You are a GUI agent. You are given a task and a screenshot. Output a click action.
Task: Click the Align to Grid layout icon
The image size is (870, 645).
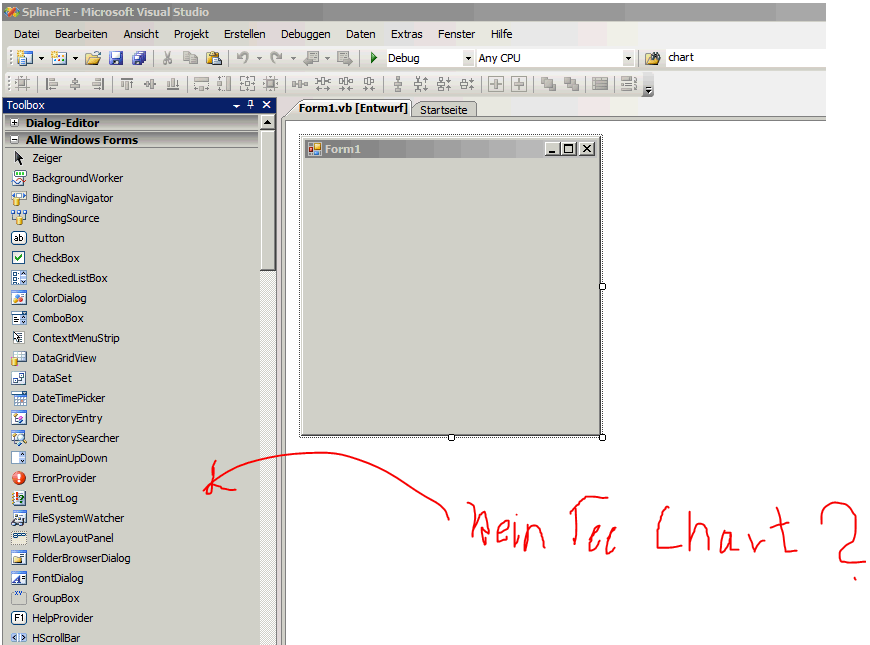(x=23, y=84)
